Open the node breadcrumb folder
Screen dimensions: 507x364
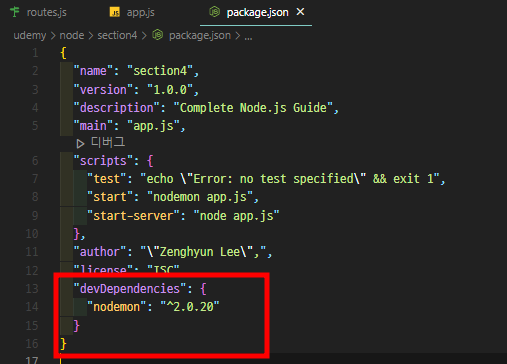(x=72, y=35)
